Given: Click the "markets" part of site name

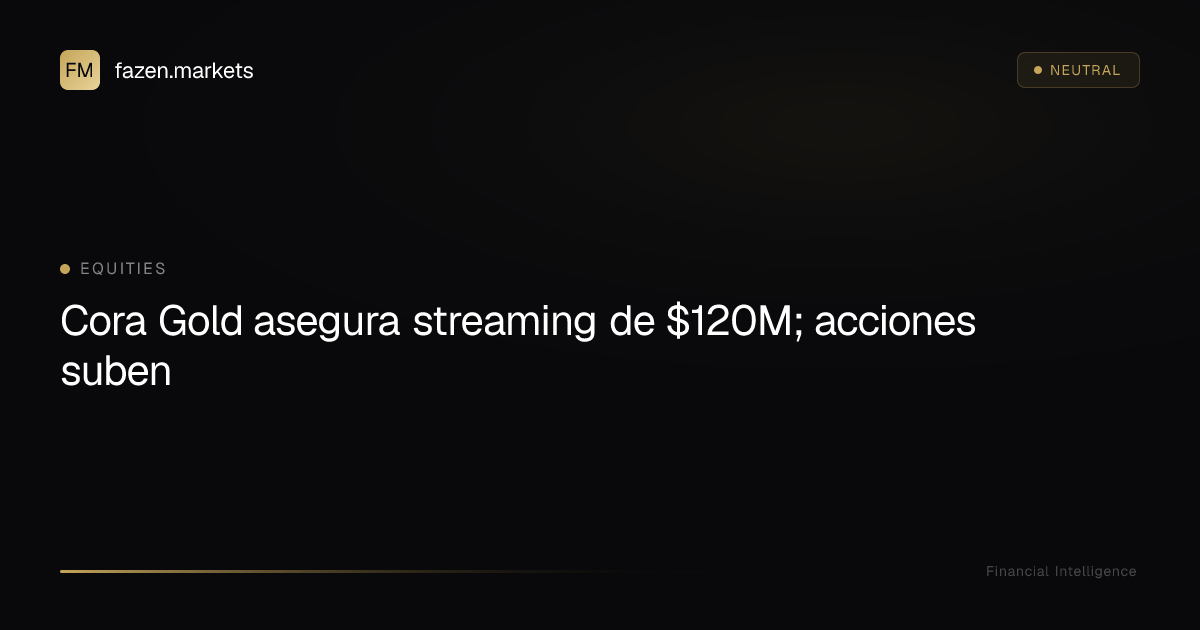Looking at the screenshot, I should pyautogui.click(x=217, y=71).
